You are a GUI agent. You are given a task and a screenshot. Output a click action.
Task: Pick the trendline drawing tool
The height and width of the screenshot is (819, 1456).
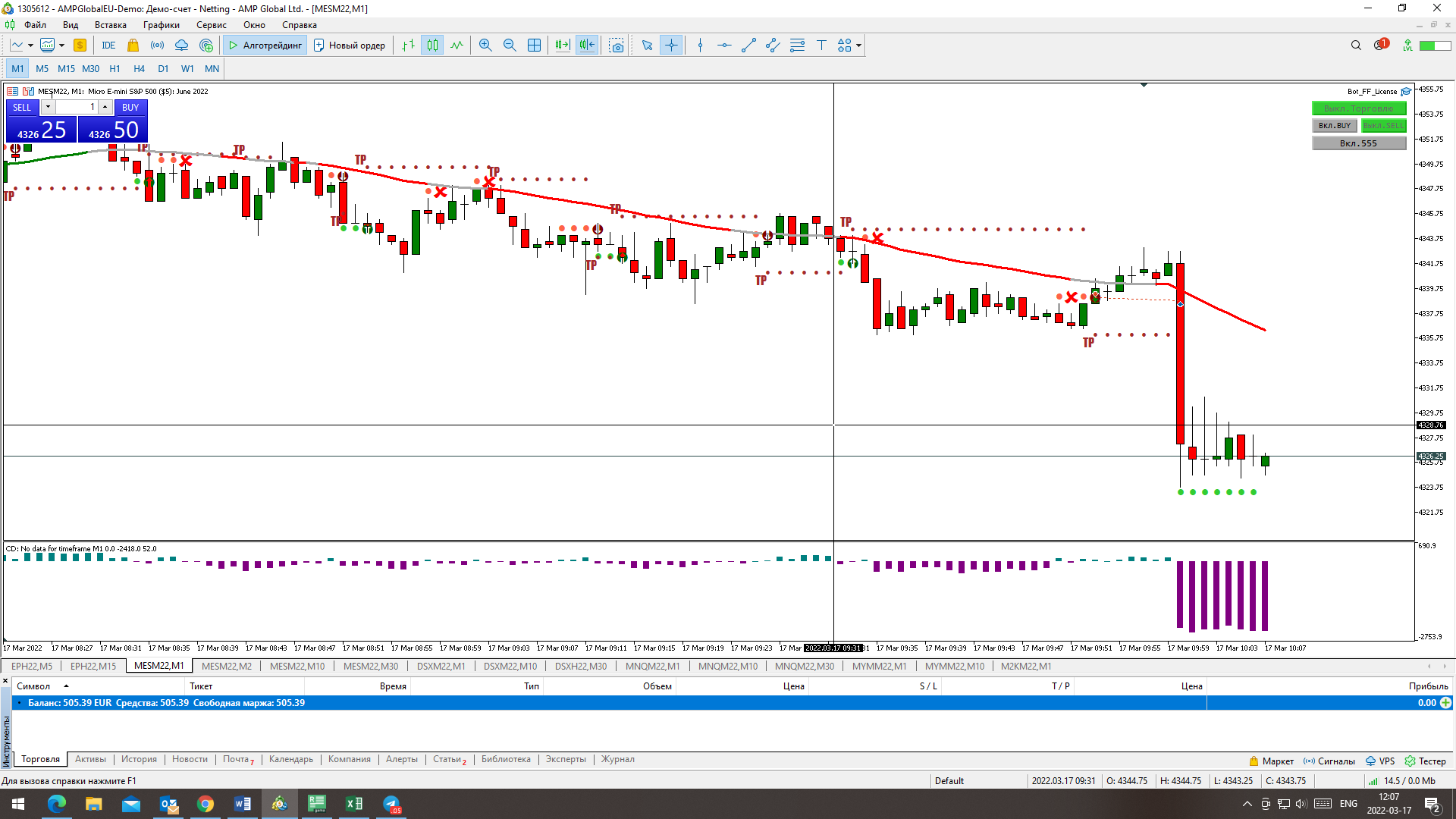[748, 45]
